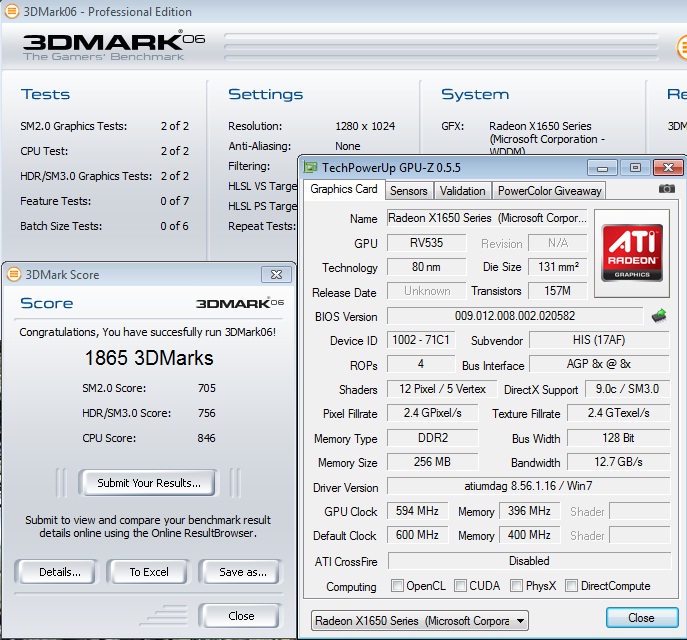Click the Bandwidth 12.7 GB/s field

pyautogui.click(x=619, y=462)
